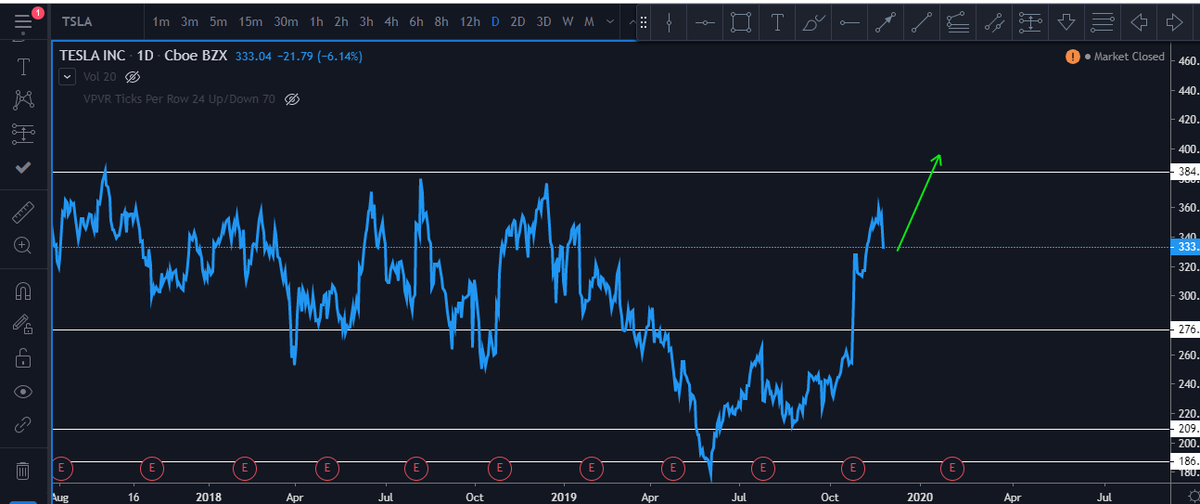Select the Fib retracement tool in floating toolbar
The height and width of the screenshot is (504, 1200).
coord(958,22)
